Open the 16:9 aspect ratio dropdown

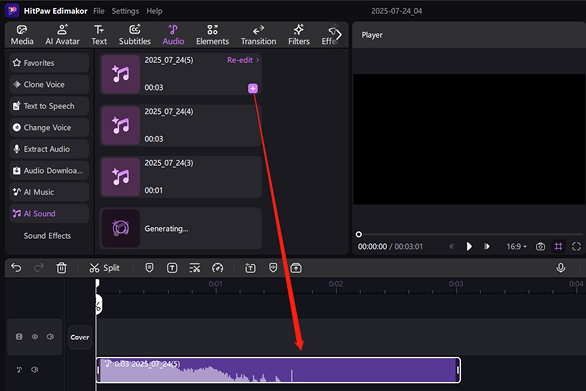coord(516,246)
